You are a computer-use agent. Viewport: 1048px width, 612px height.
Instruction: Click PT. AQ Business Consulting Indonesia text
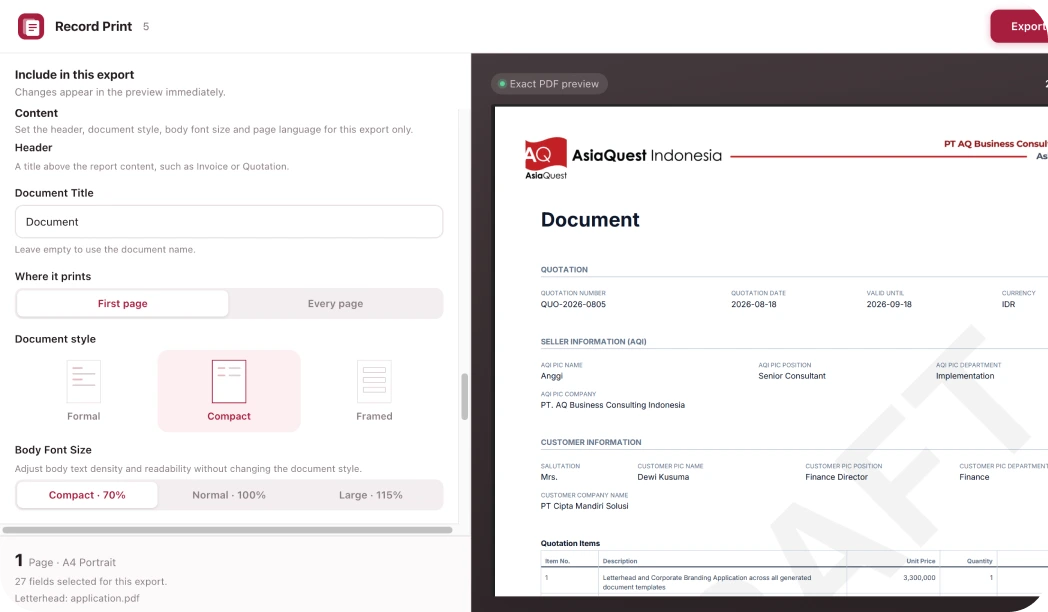pyautogui.click(x=613, y=405)
